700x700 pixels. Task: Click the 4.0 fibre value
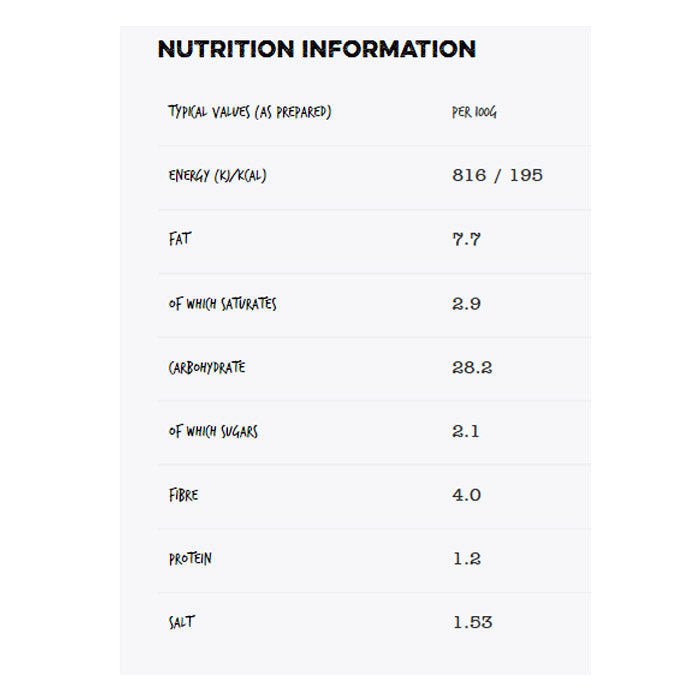466,495
